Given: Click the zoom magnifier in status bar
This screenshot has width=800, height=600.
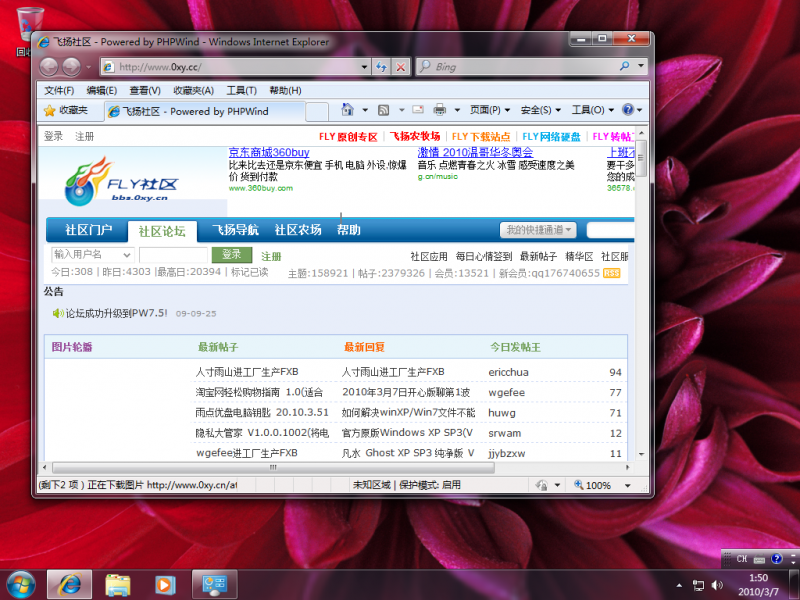Looking at the screenshot, I should tap(579, 485).
